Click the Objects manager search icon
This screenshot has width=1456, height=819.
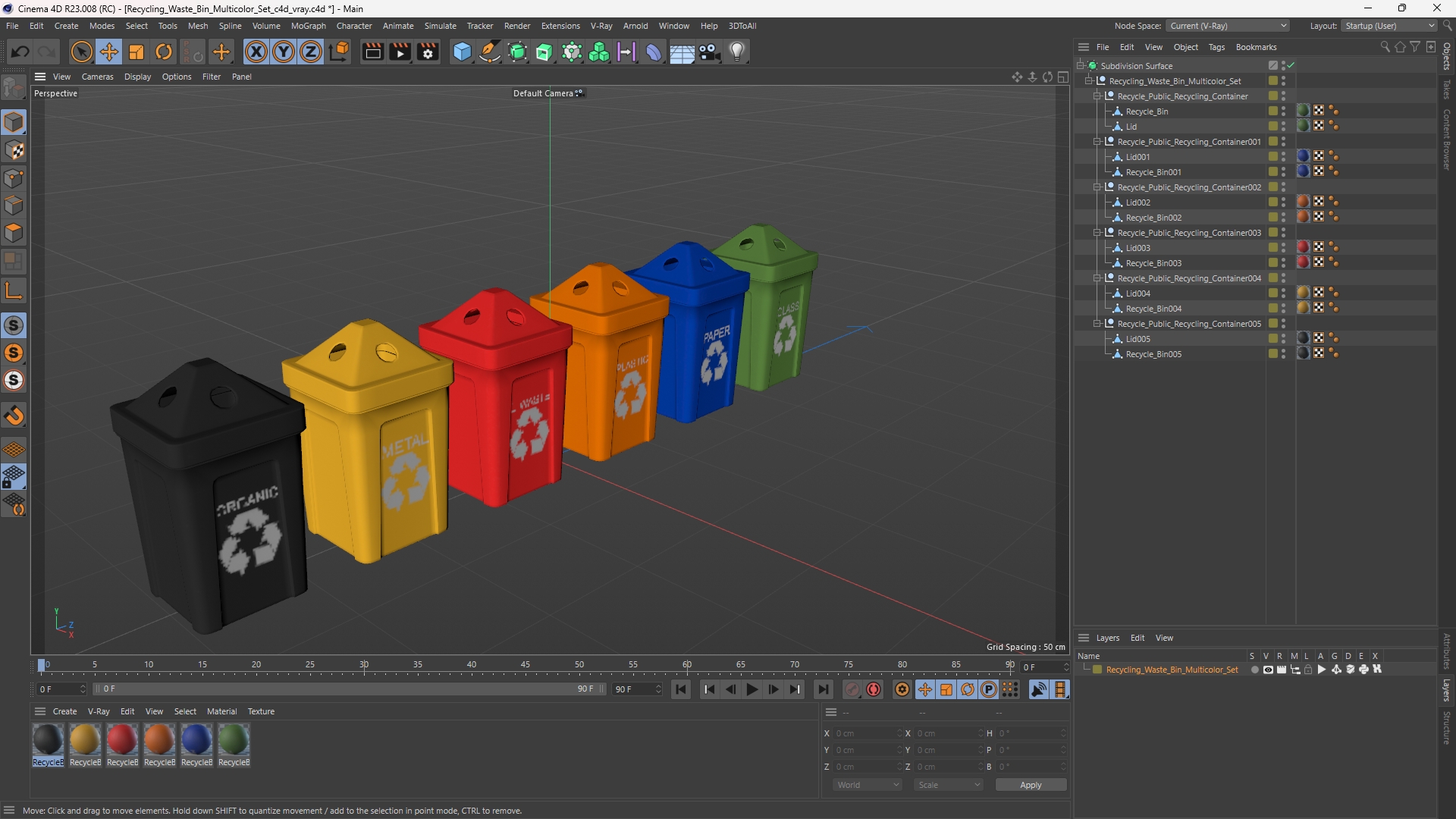pyautogui.click(x=1385, y=47)
